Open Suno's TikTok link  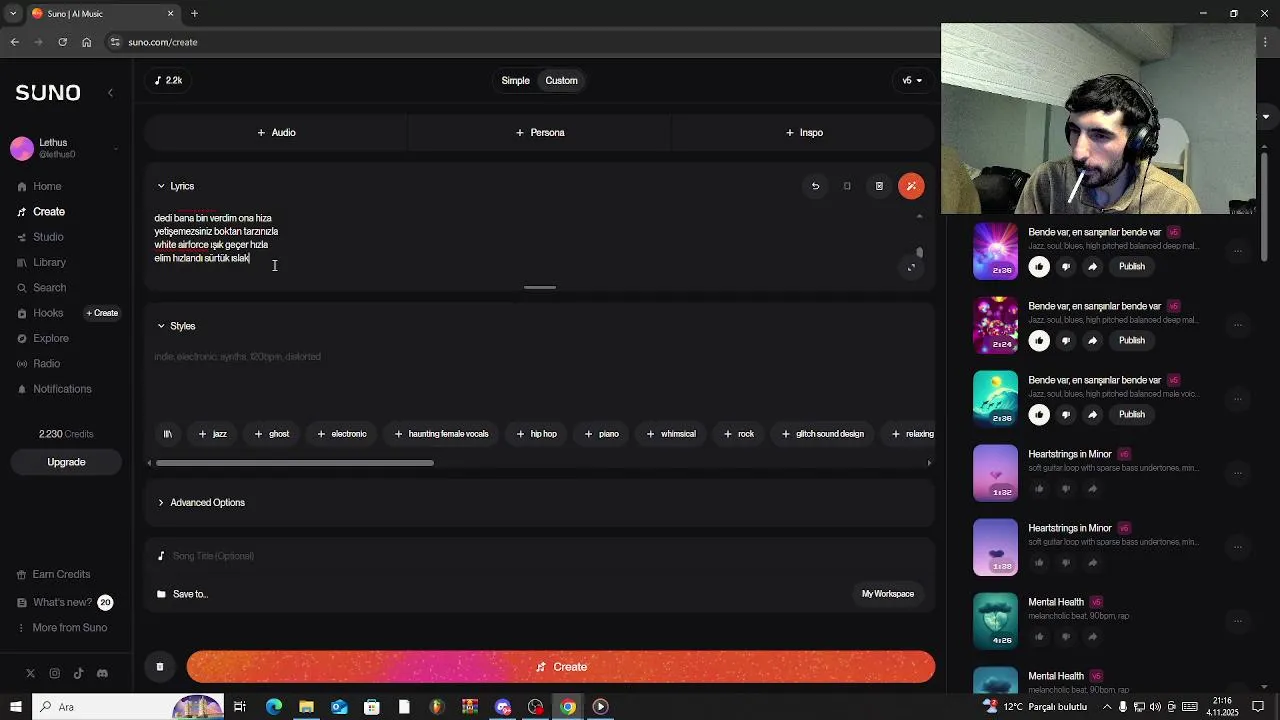click(x=78, y=674)
